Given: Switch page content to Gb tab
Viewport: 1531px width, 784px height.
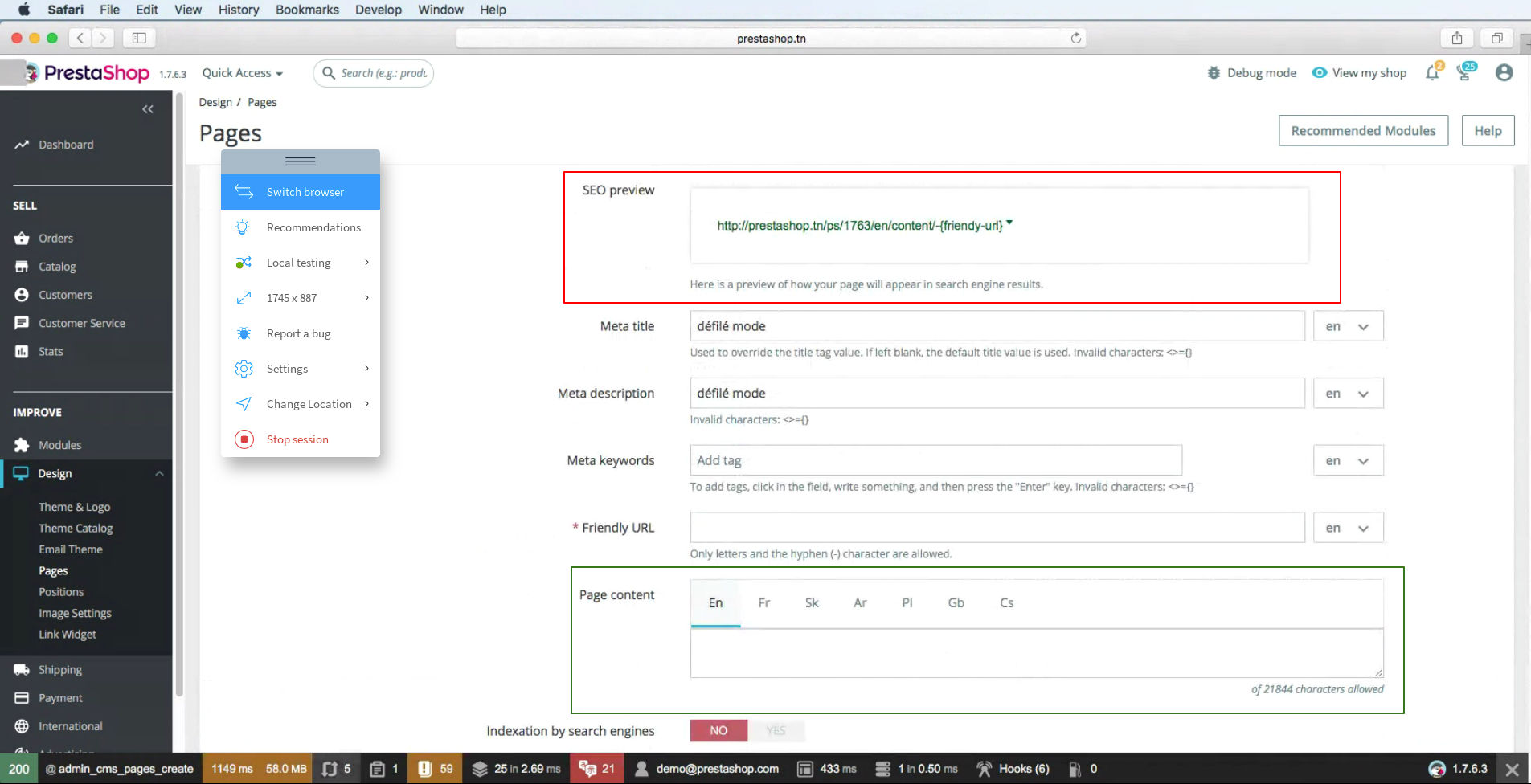Looking at the screenshot, I should (956, 602).
